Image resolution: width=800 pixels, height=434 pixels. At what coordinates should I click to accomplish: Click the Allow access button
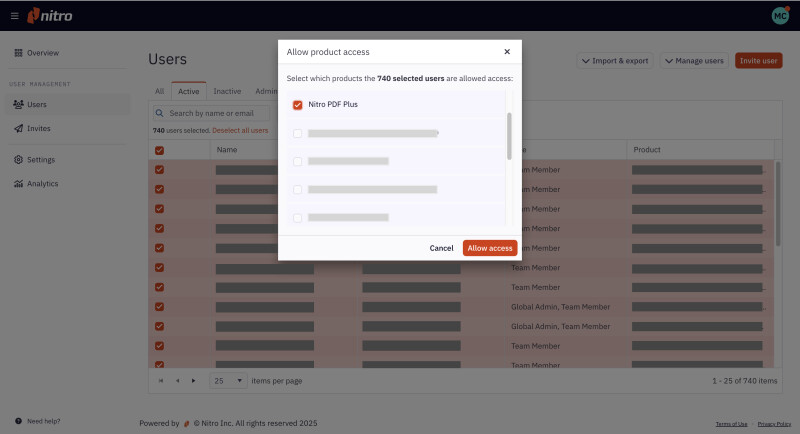490,248
